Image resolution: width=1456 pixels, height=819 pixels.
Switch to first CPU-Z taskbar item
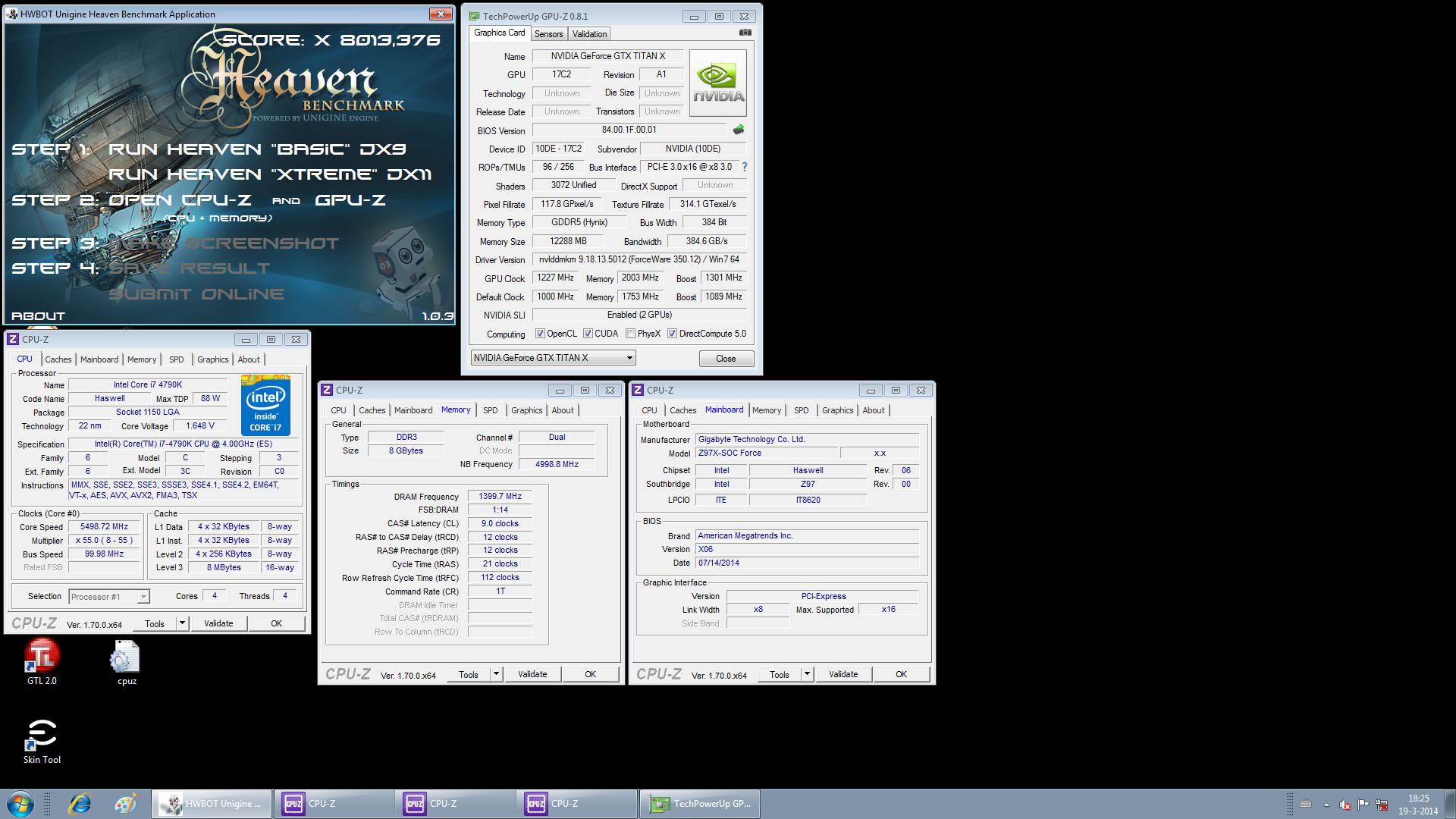tap(334, 804)
